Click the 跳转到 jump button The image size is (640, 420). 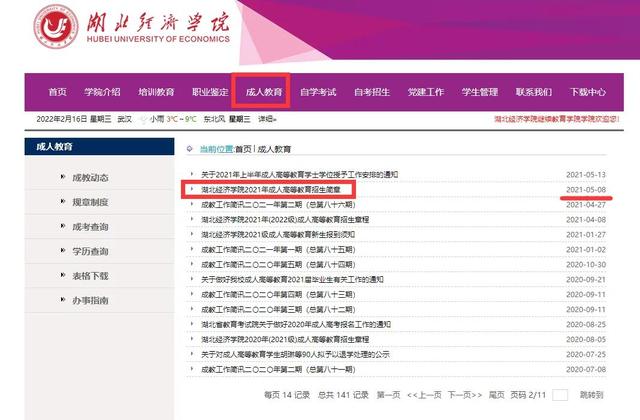(591, 395)
